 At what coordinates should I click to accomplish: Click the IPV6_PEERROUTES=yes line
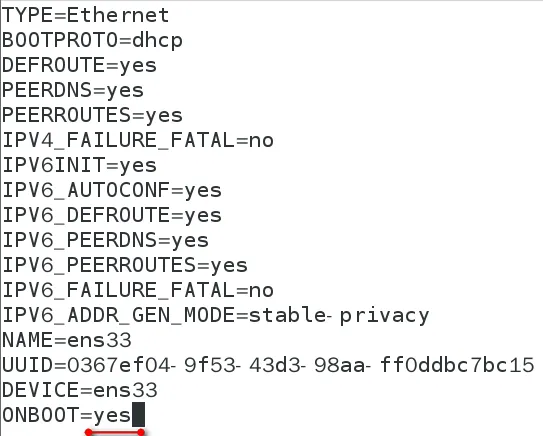tap(125, 265)
